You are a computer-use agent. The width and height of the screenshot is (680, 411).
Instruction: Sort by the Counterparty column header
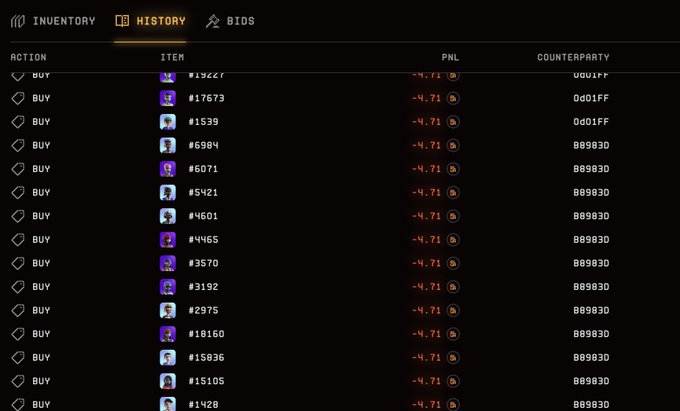pos(573,57)
